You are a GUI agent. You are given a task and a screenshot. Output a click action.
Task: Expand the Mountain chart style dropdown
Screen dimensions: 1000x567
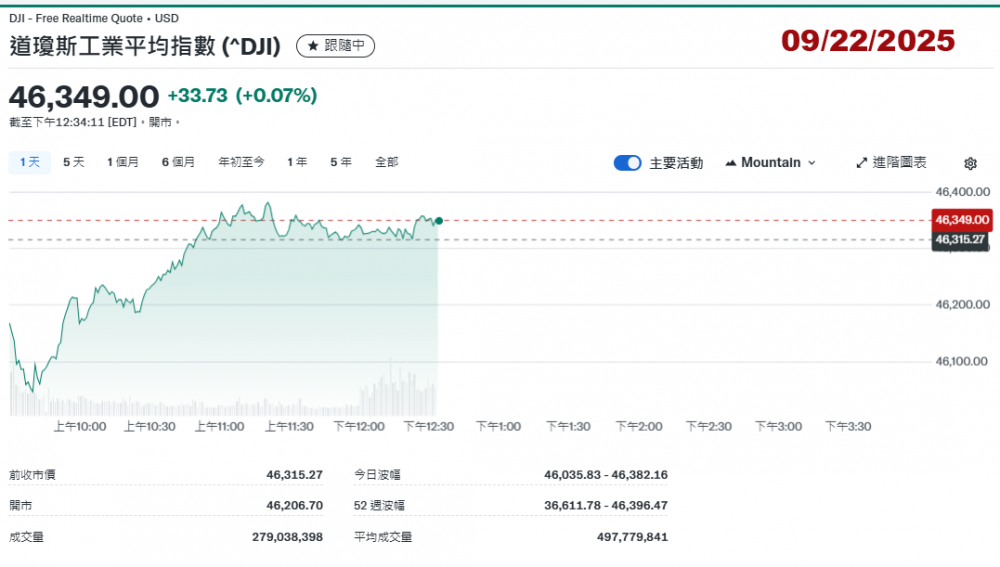click(x=811, y=163)
